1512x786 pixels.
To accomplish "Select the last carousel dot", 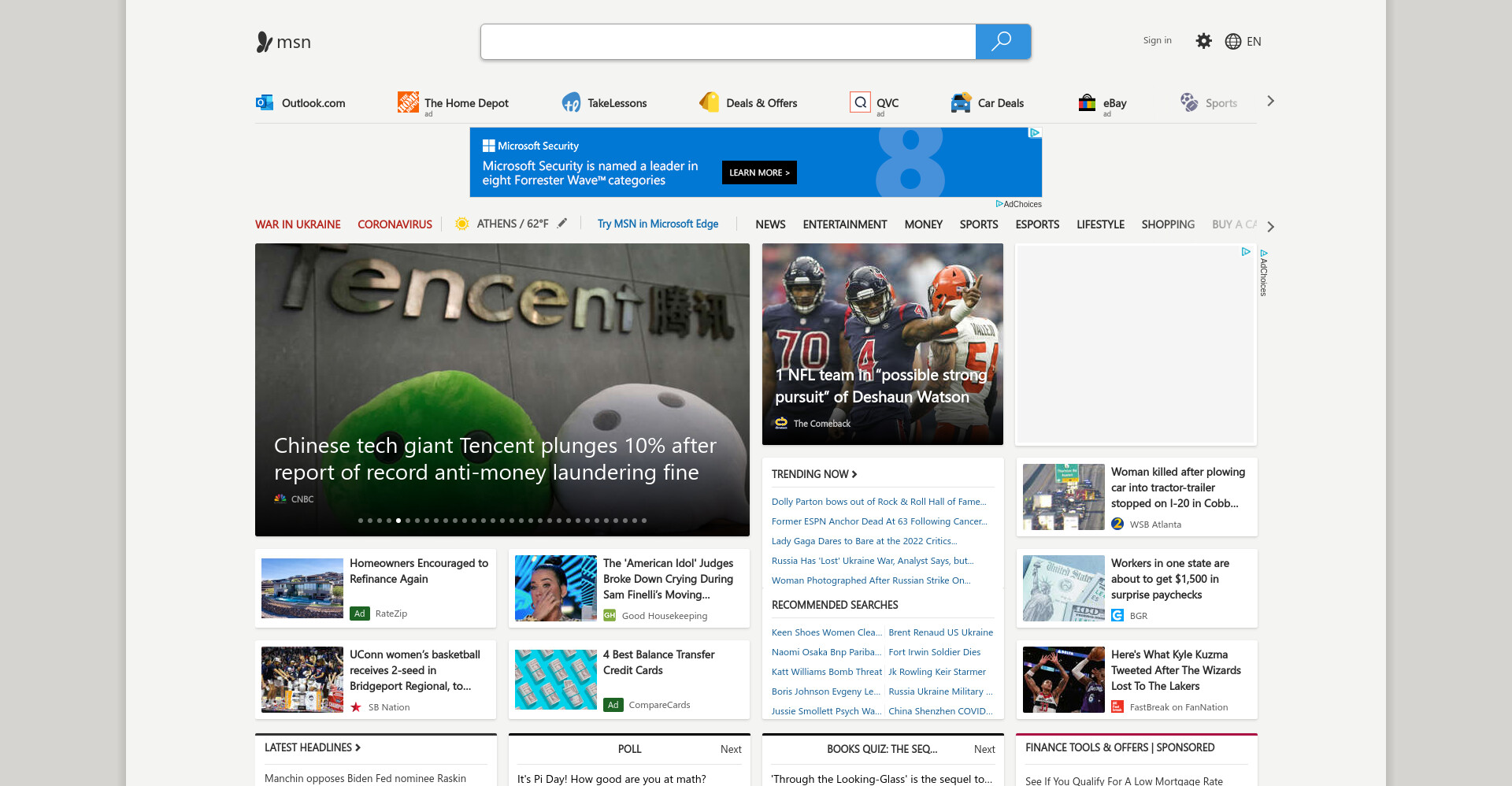I will click(644, 521).
